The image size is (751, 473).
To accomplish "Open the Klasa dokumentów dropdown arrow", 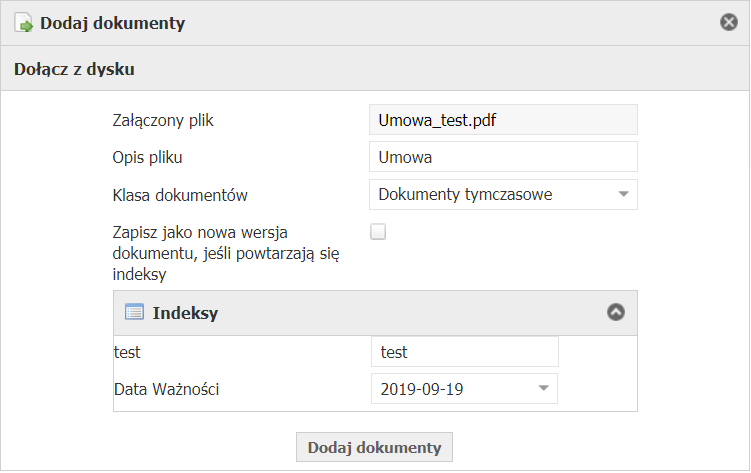I will pyautogui.click(x=623, y=194).
